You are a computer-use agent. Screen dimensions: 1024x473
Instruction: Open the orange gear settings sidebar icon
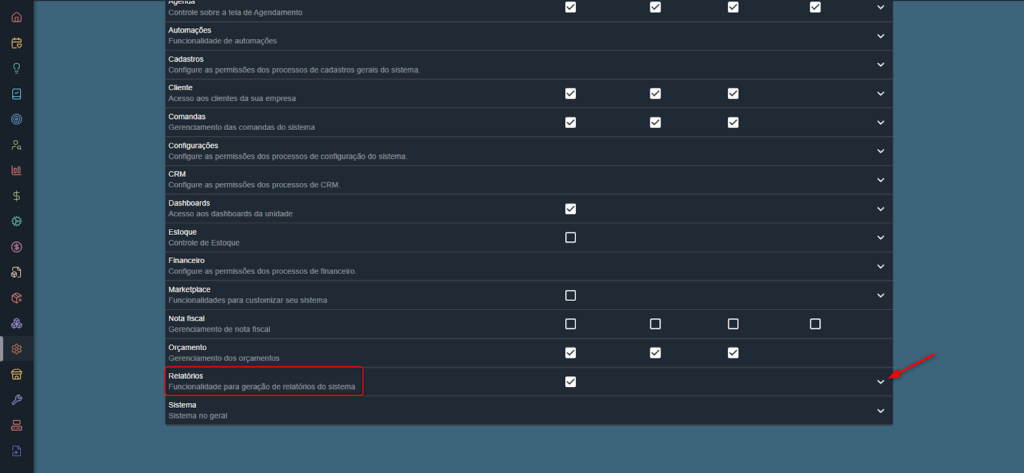[x=16, y=349]
